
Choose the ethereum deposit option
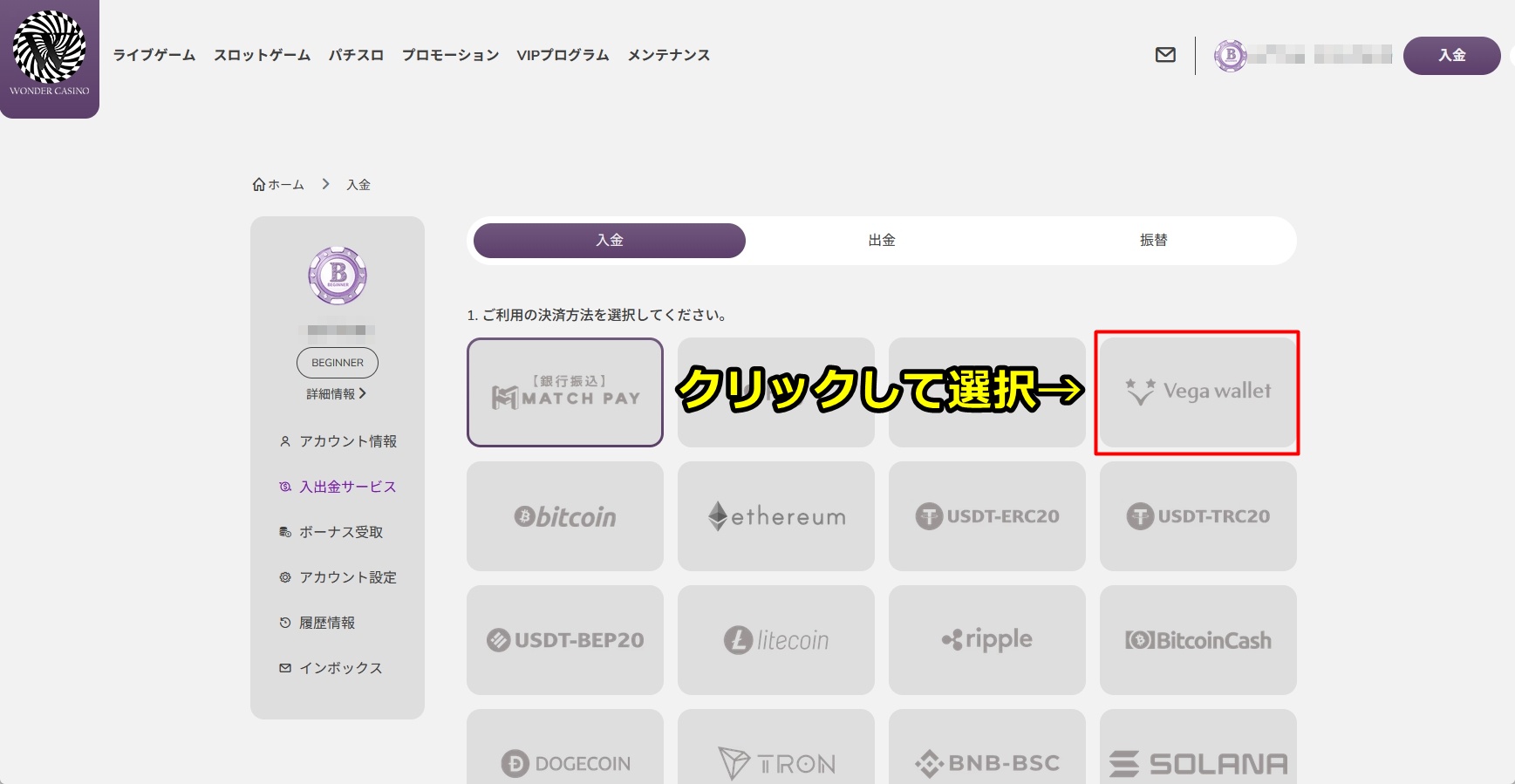776,516
